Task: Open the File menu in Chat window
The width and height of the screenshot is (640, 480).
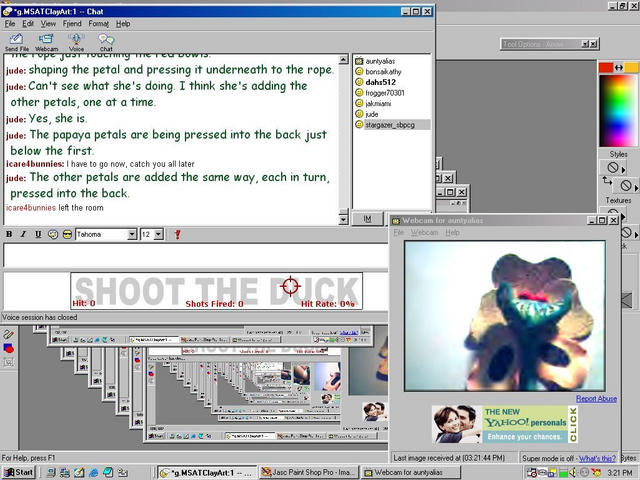Action: [x=10, y=24]
